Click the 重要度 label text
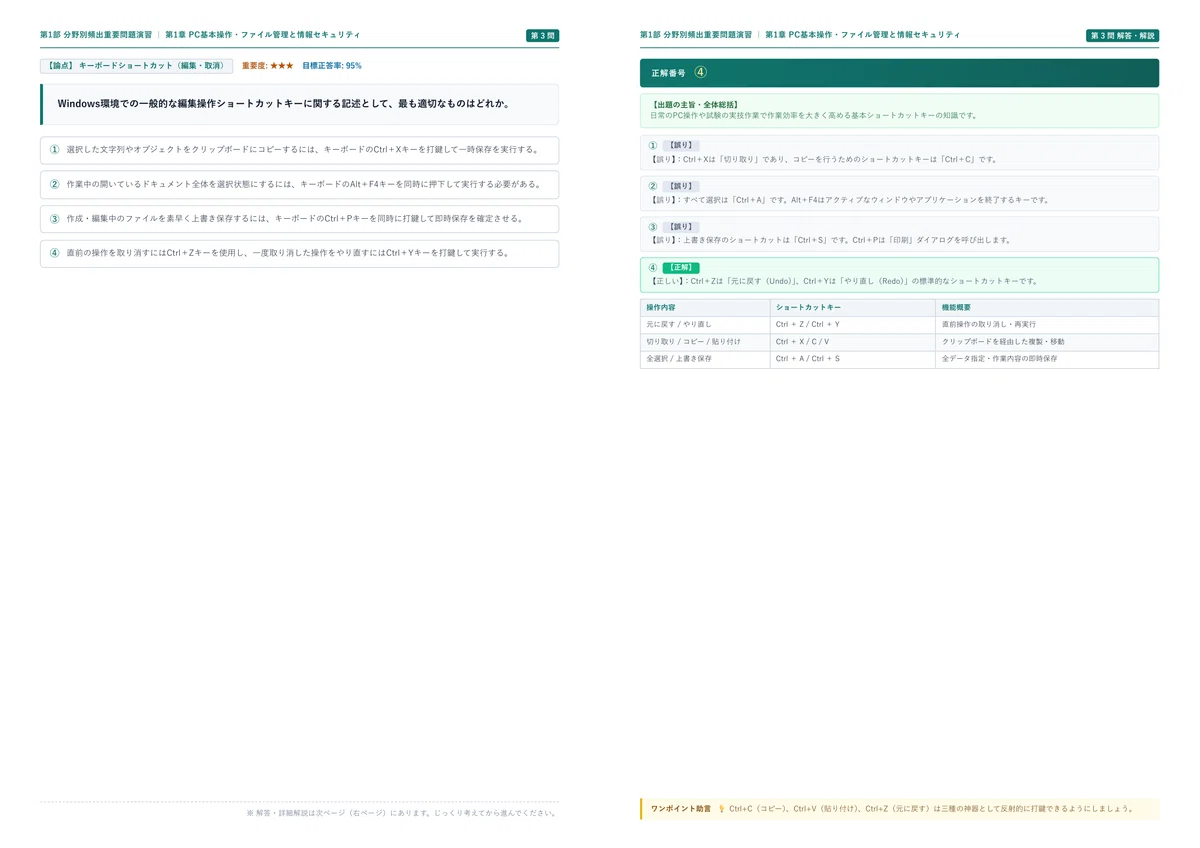 (254, 66)
